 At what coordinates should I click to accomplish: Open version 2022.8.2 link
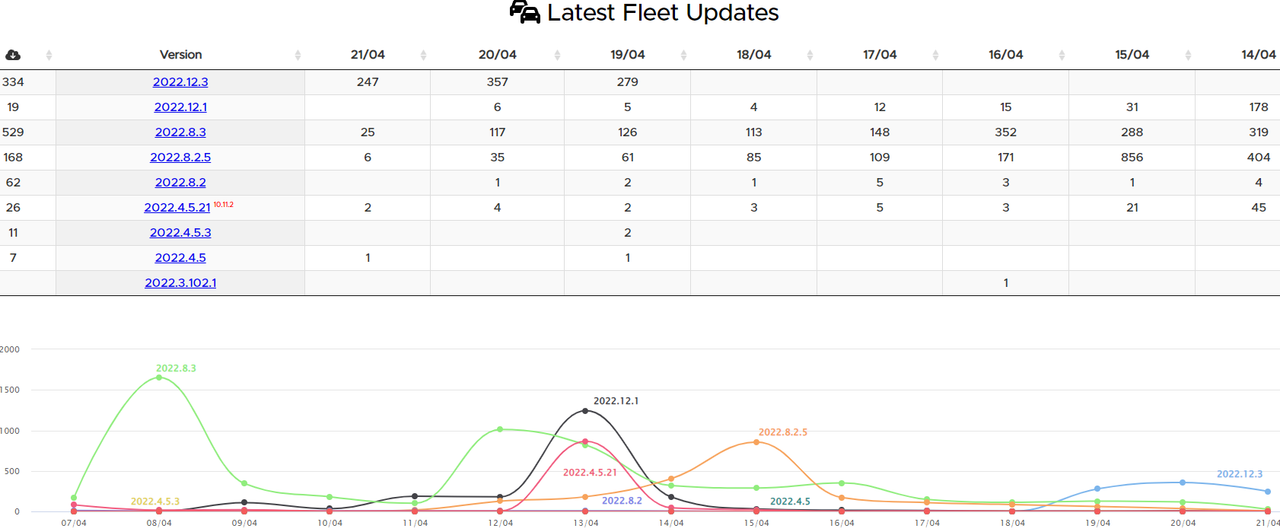click(180, 182)
